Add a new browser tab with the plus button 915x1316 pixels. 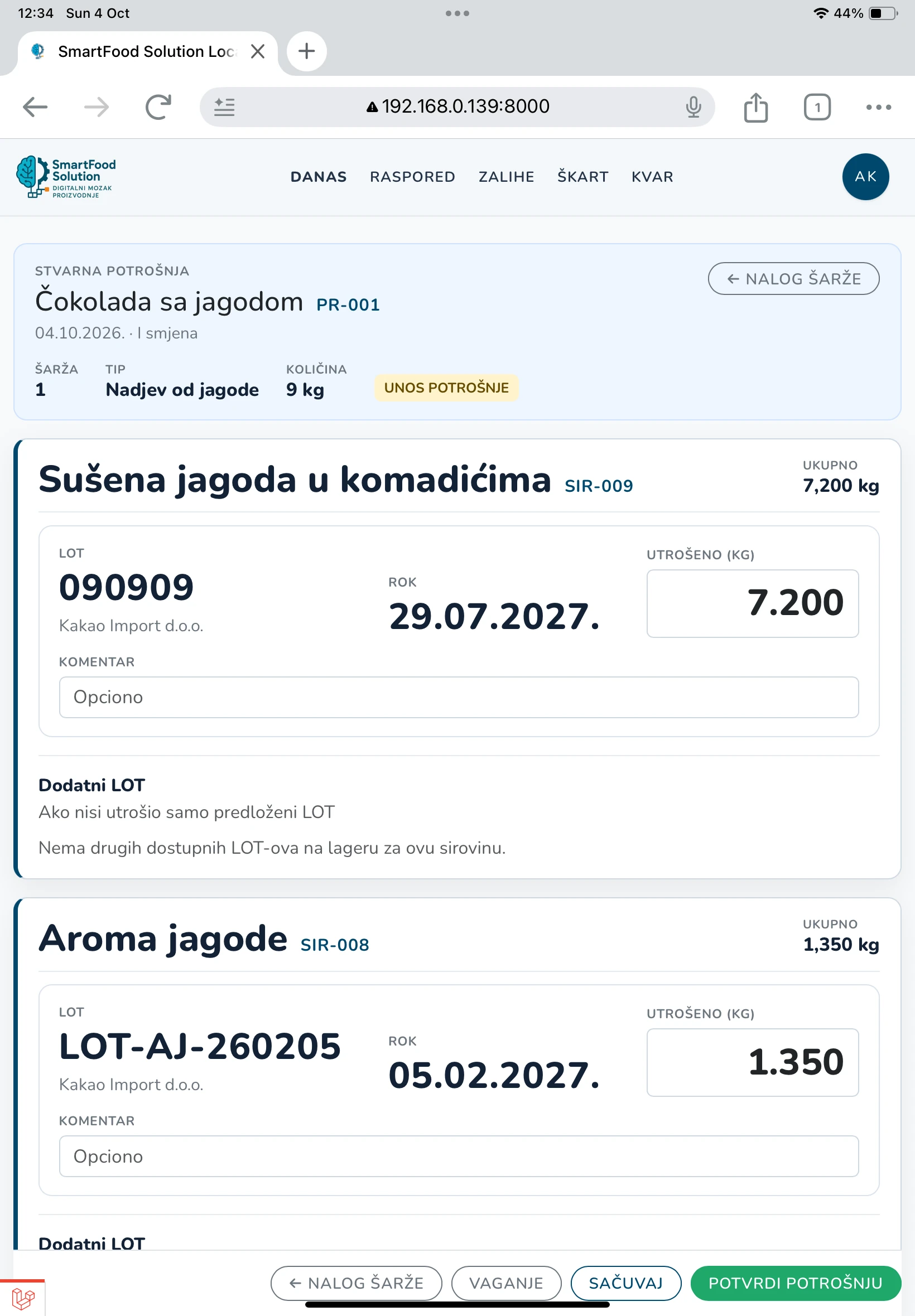pyautogui.click(x=307, y=51)
